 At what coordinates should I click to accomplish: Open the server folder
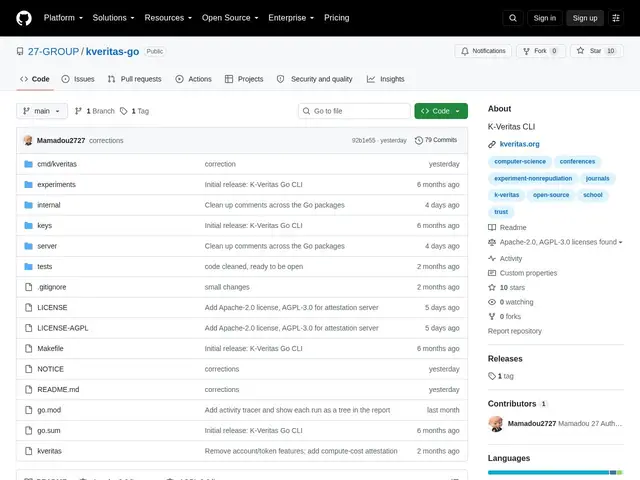click(x=47, y=246)
